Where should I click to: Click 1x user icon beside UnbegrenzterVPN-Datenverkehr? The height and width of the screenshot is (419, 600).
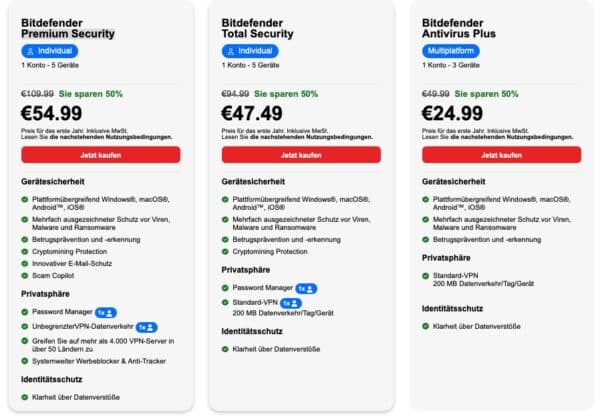click(x=147, y=327)
